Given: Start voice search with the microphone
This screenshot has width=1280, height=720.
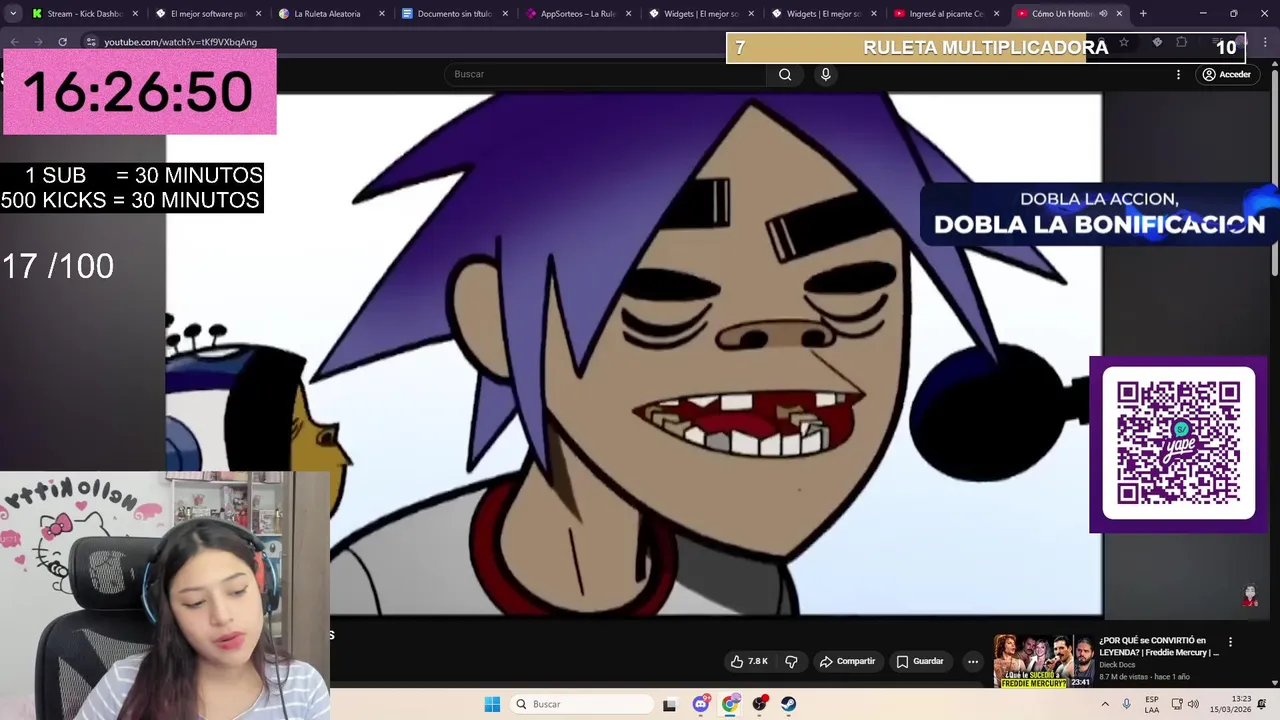Looking at the screenshot, I should click(825, 74).
